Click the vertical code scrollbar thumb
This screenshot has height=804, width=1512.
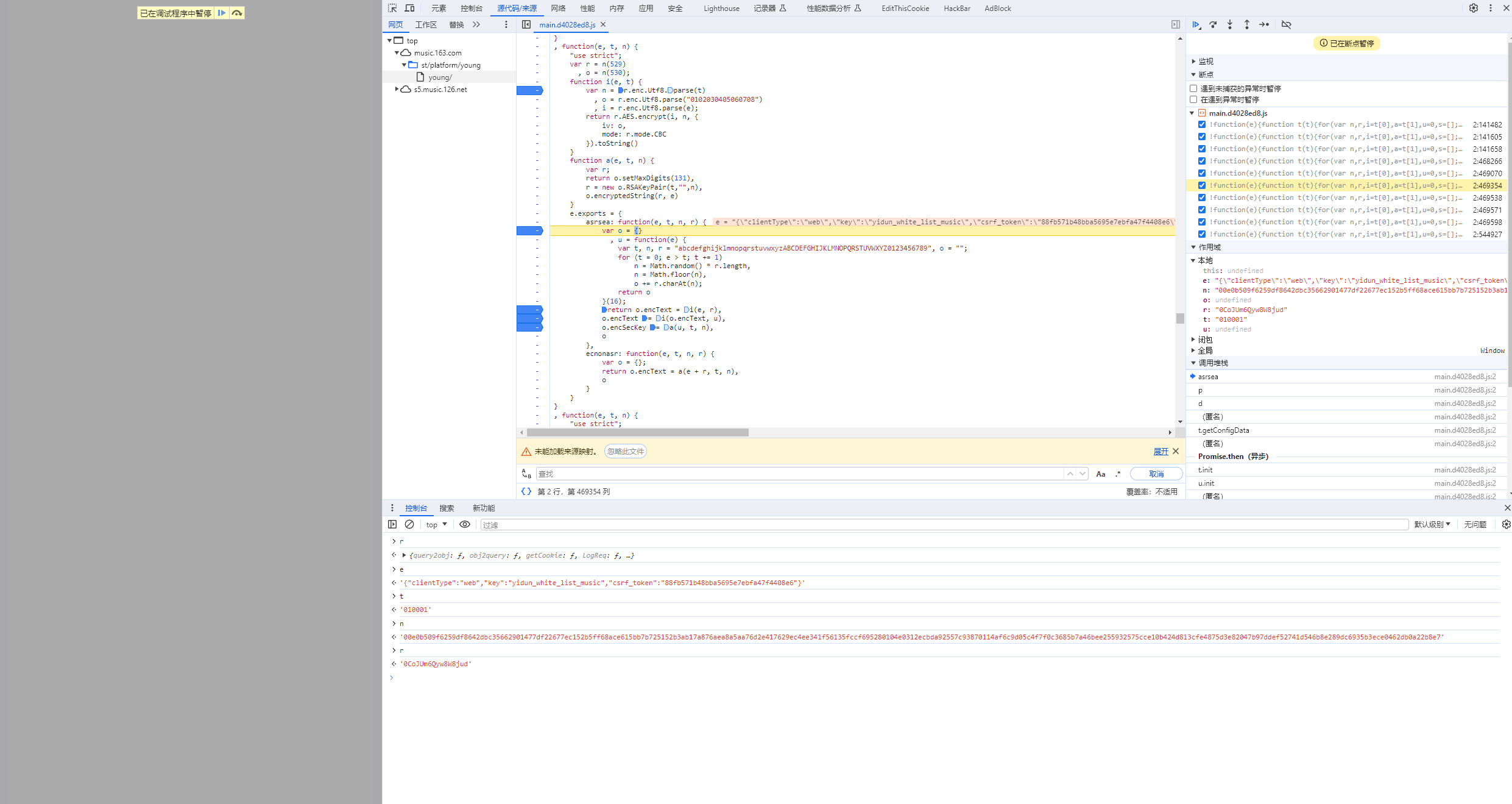pos(1180,318)
